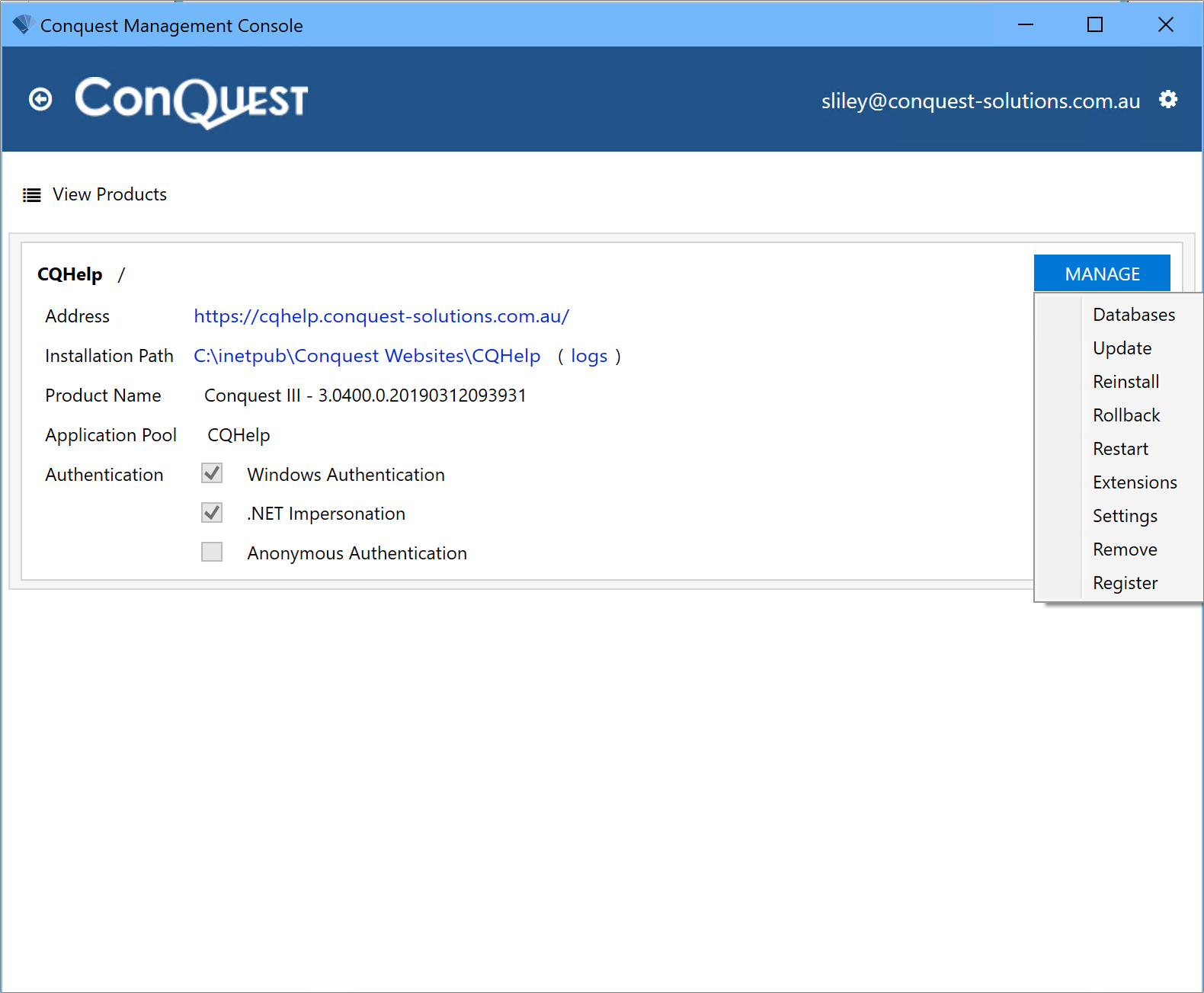1204x993 pixels.
Task: Click the Conquest app icon in title bar
Action: tap(23, 25)
